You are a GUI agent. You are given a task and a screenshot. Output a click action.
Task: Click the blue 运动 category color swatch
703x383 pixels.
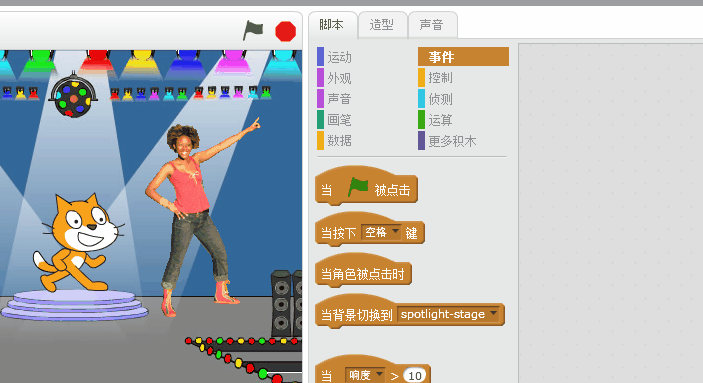[x=321, y=57]
